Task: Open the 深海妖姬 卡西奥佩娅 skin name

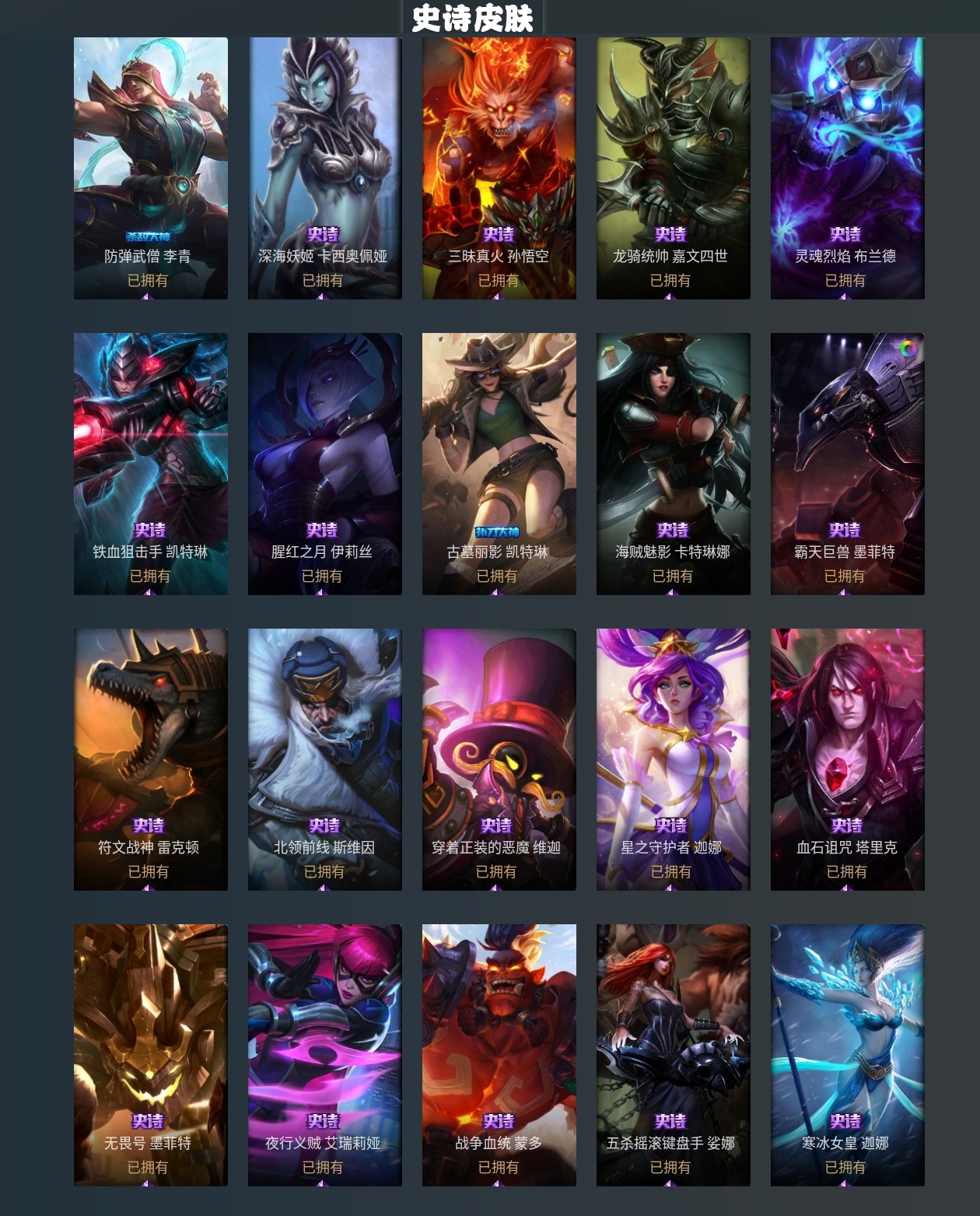Action: tap(323, 256)
